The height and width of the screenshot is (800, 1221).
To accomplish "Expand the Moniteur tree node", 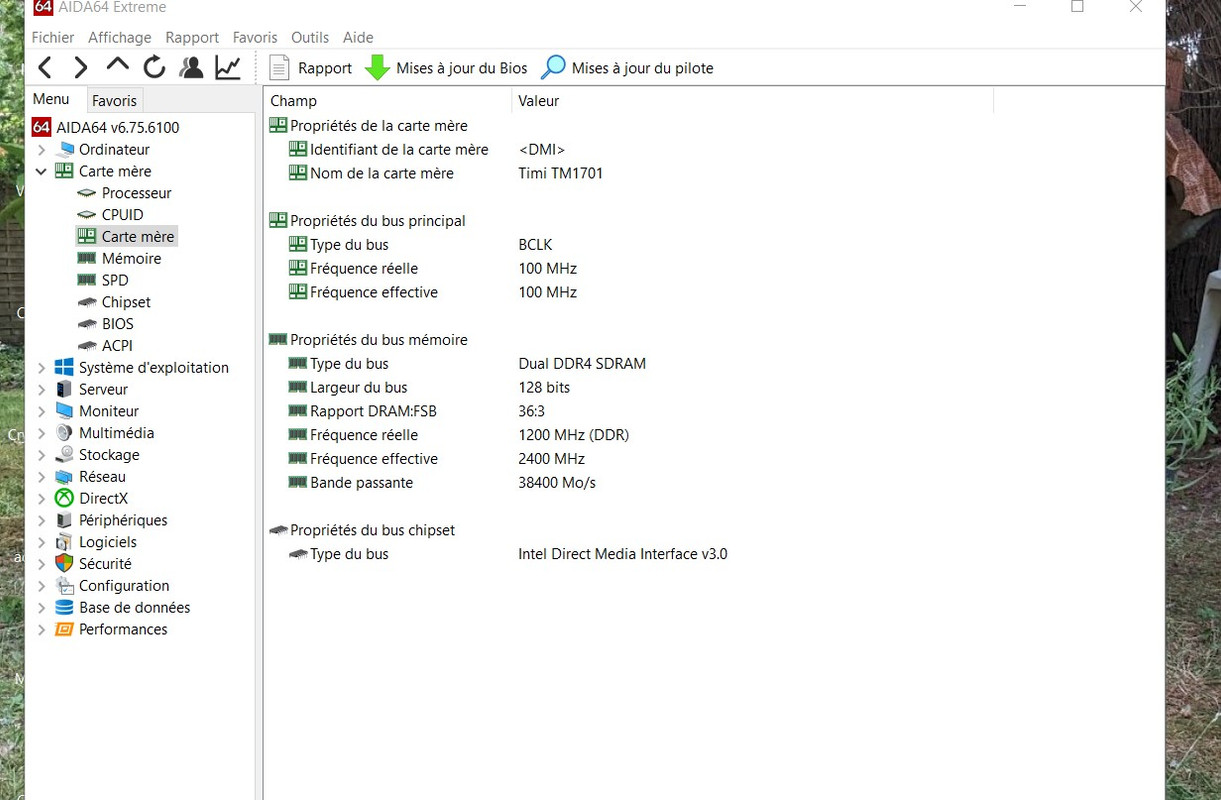I will point(41,411).
